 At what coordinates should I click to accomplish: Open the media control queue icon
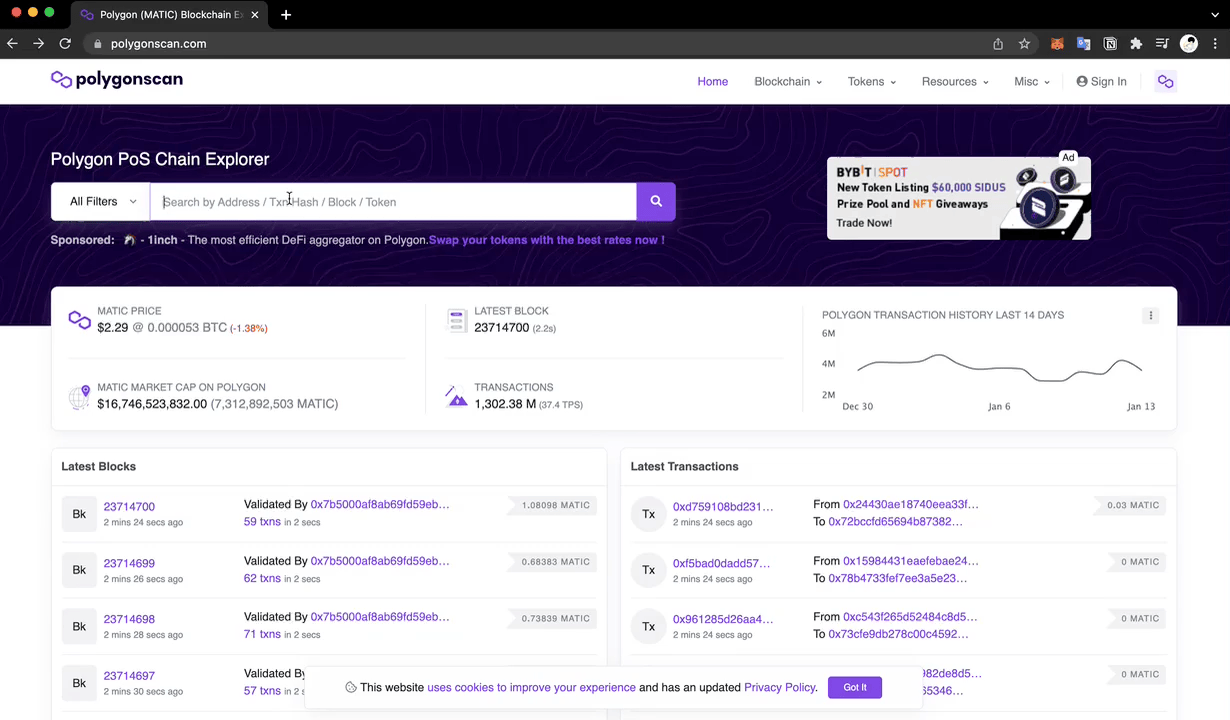[1162, 44]
